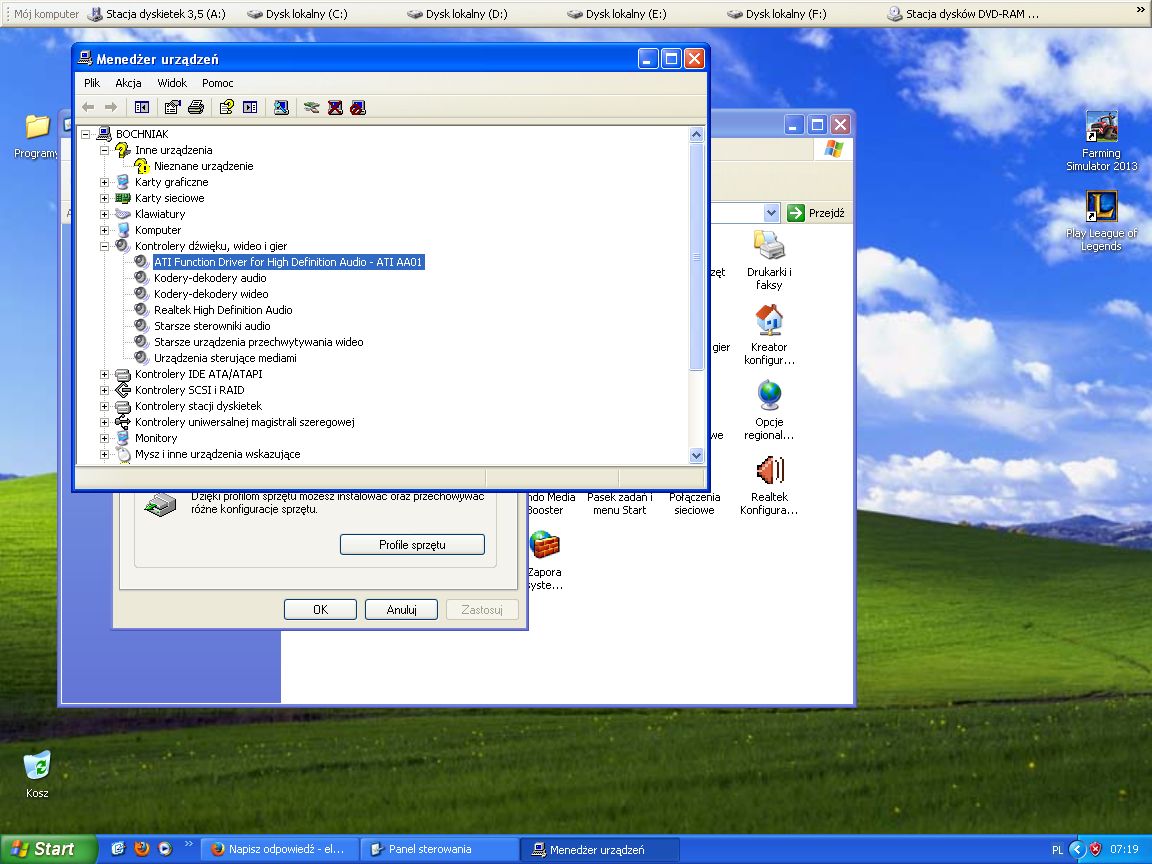Open Stacja dyskietek 3,5 (A:) from top toolbar
Screen dimensions: 1152x864
157,13
